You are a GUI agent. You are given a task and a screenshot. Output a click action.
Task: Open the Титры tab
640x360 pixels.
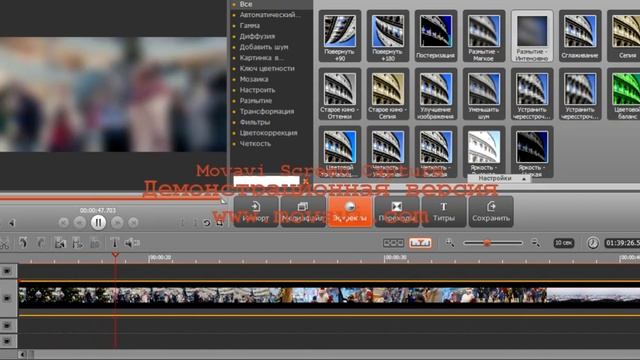pos(444,211)
